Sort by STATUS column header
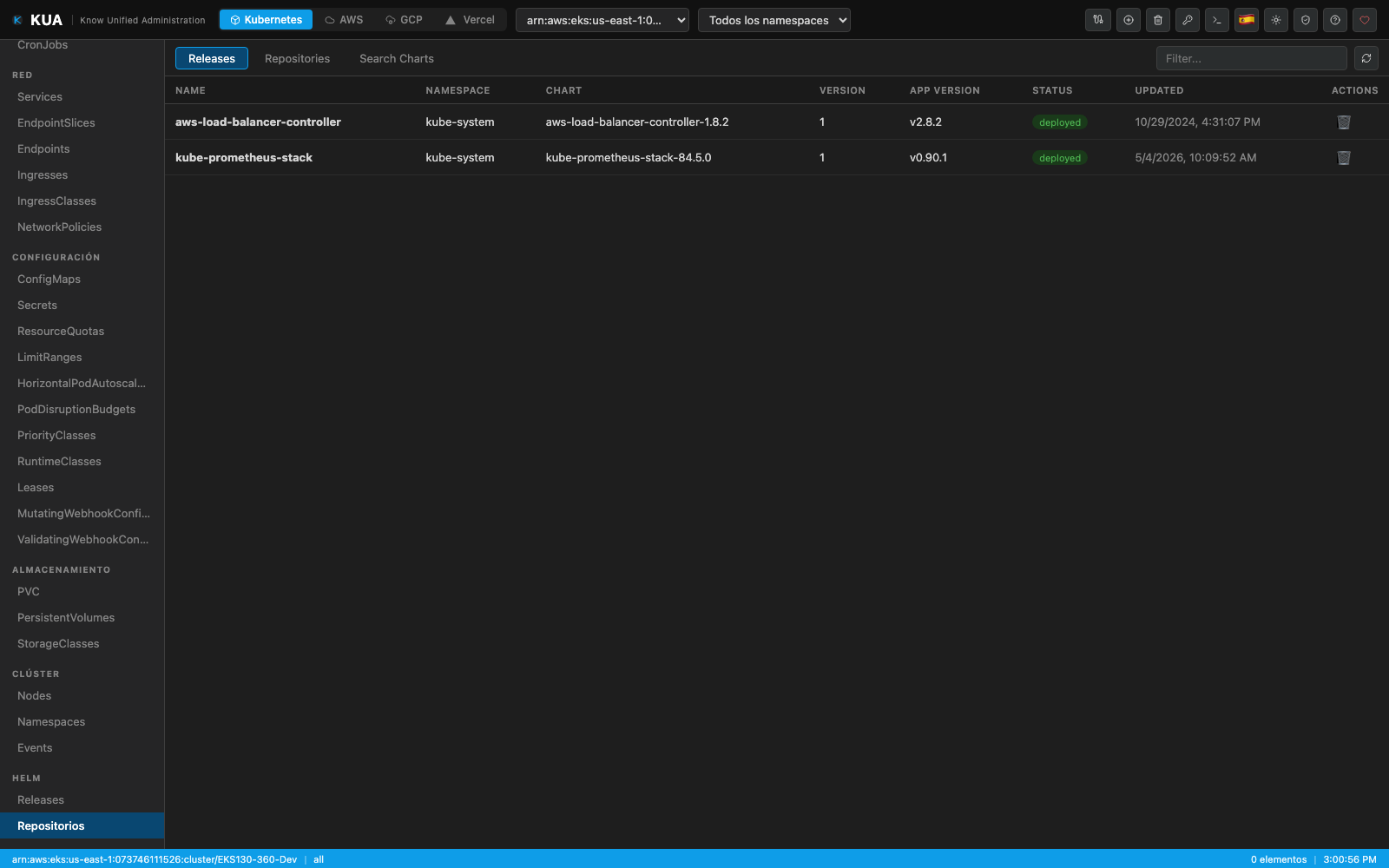 [x=1052, y=90]
